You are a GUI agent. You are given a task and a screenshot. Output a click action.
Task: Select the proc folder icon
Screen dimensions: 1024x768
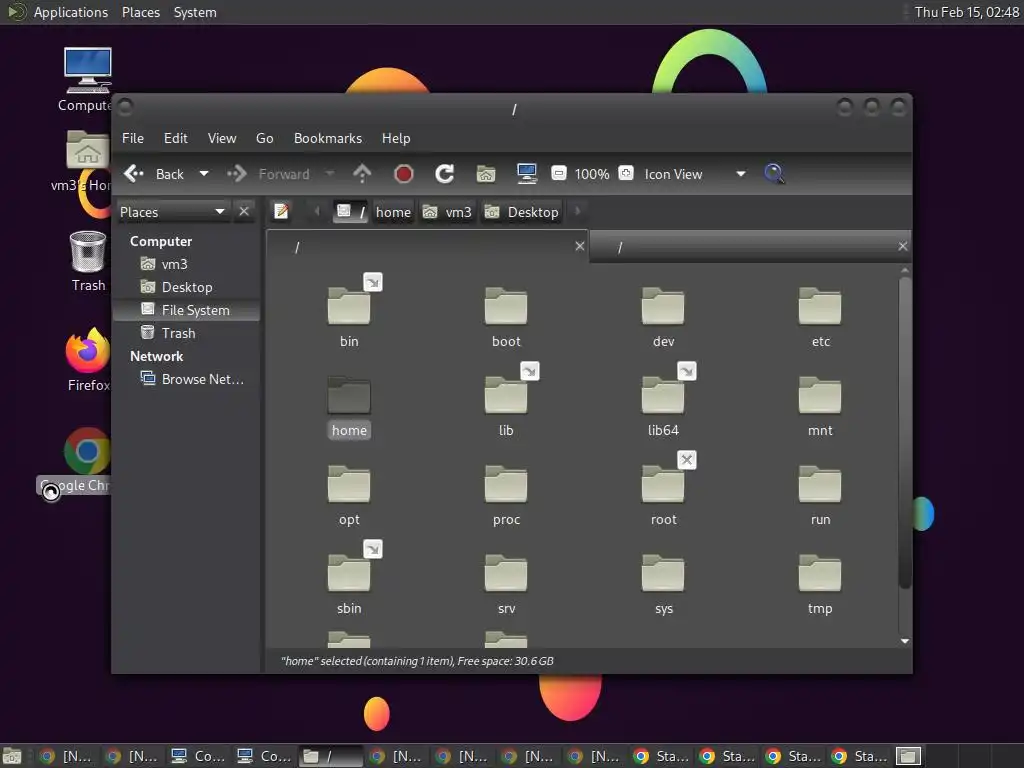(506, 484)
